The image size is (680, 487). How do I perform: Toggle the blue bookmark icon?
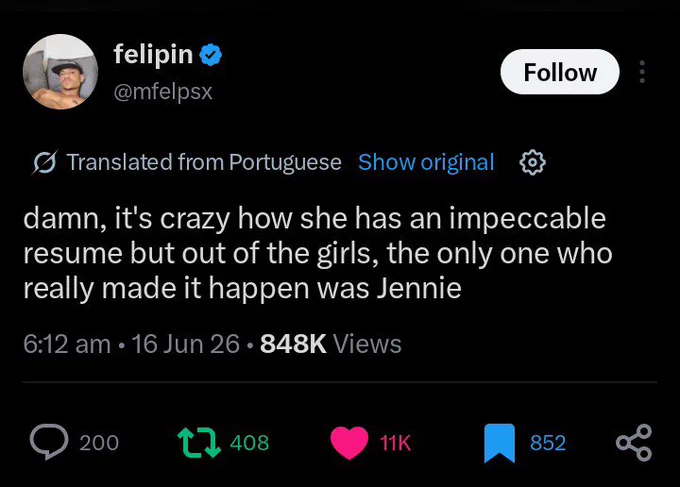click(x=499, y=443)
